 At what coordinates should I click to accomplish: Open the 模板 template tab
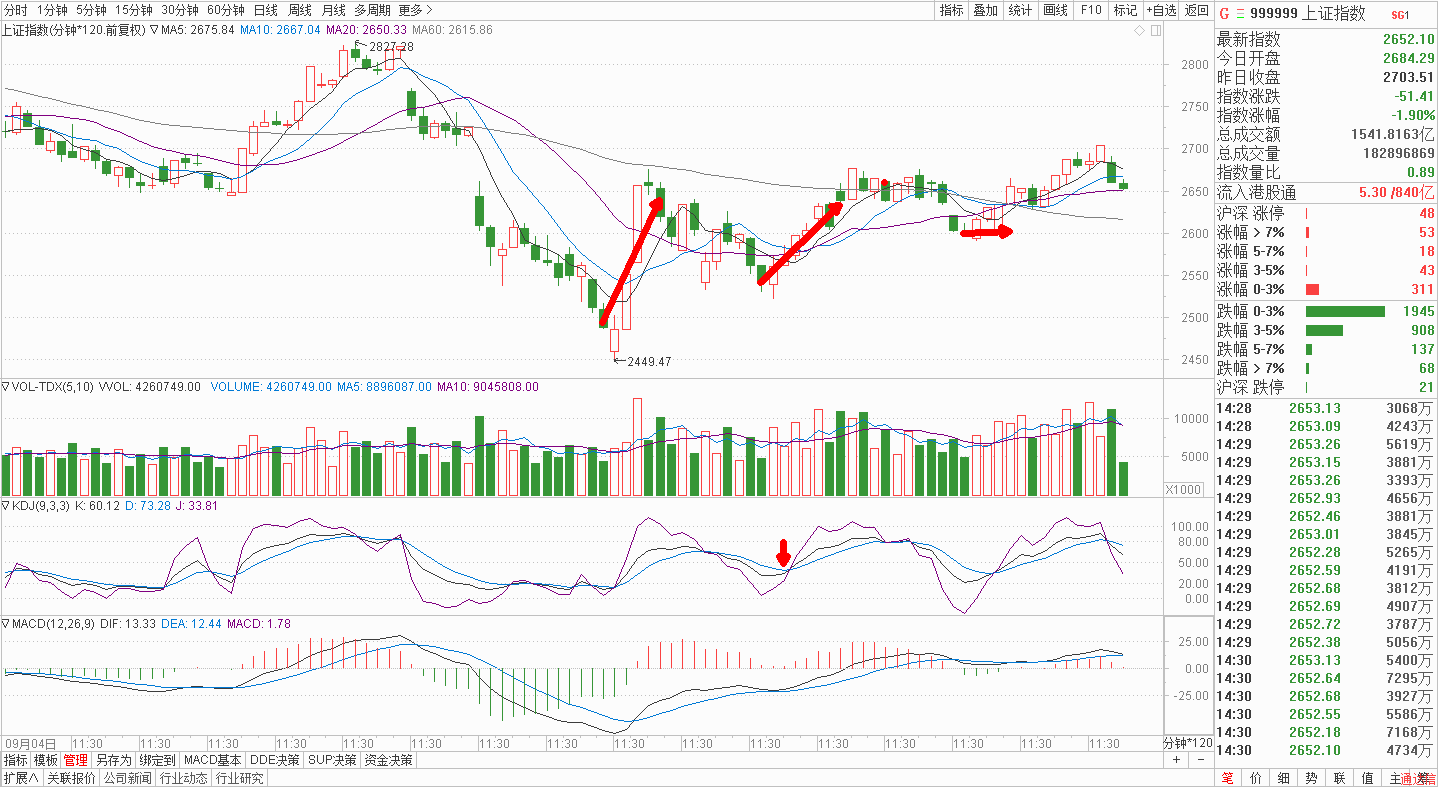[46, 760]
